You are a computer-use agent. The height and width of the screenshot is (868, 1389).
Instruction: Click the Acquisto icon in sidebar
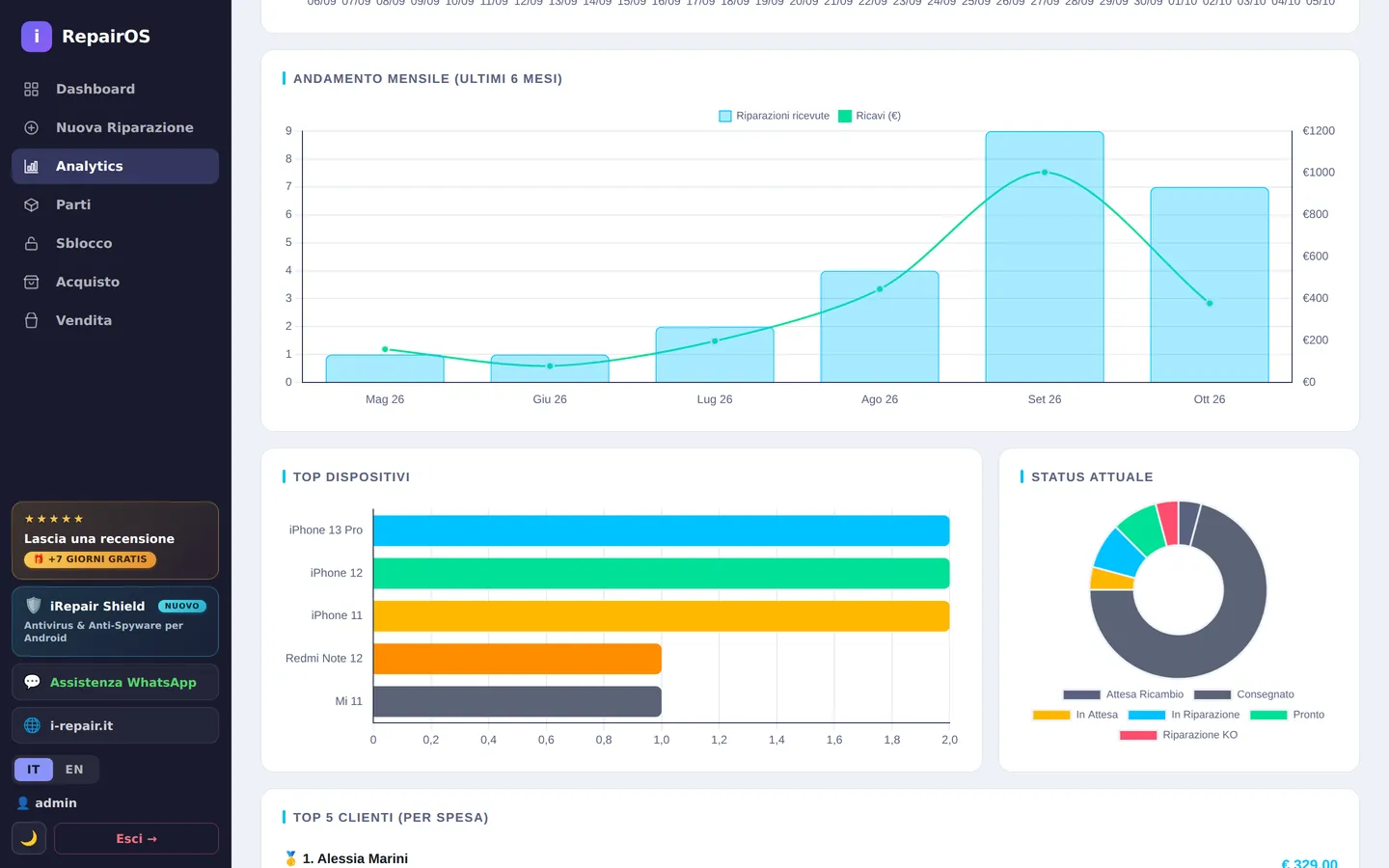coord(31,282)
